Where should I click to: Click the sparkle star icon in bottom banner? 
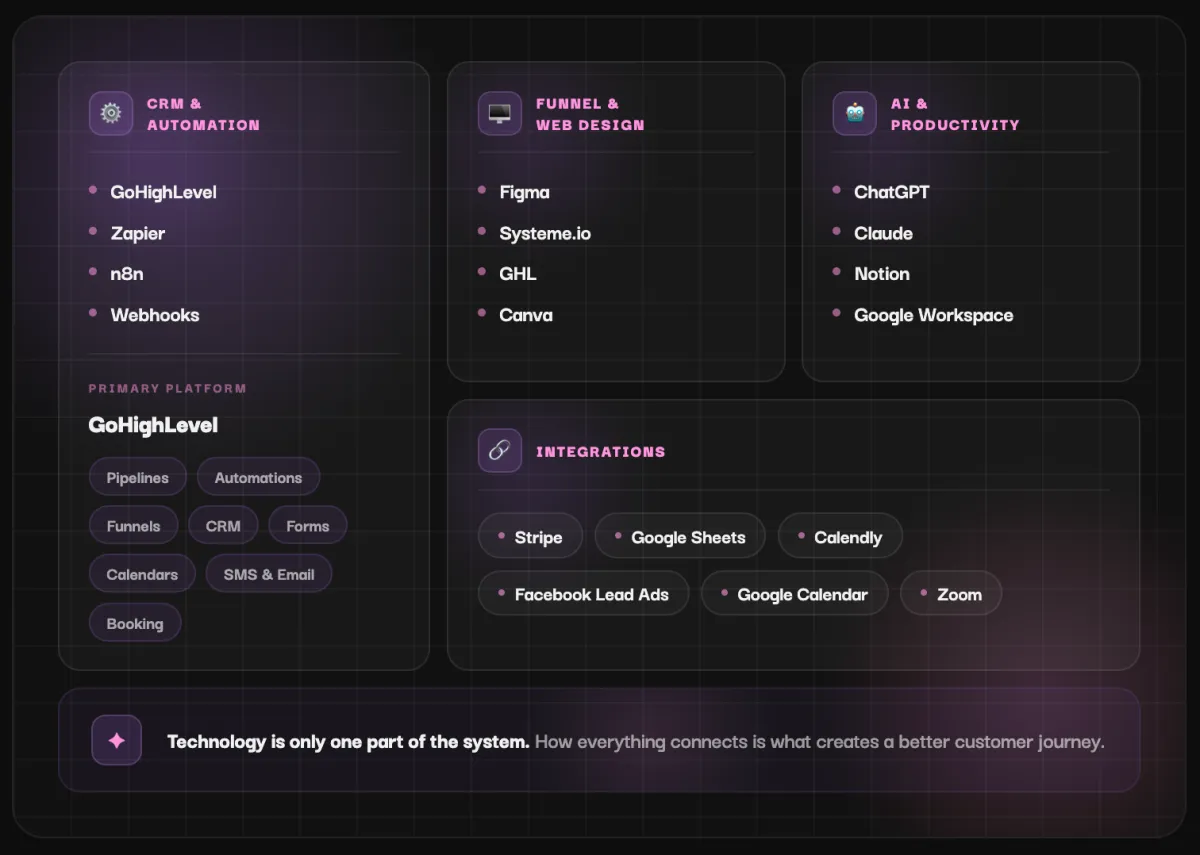(116, 740)
